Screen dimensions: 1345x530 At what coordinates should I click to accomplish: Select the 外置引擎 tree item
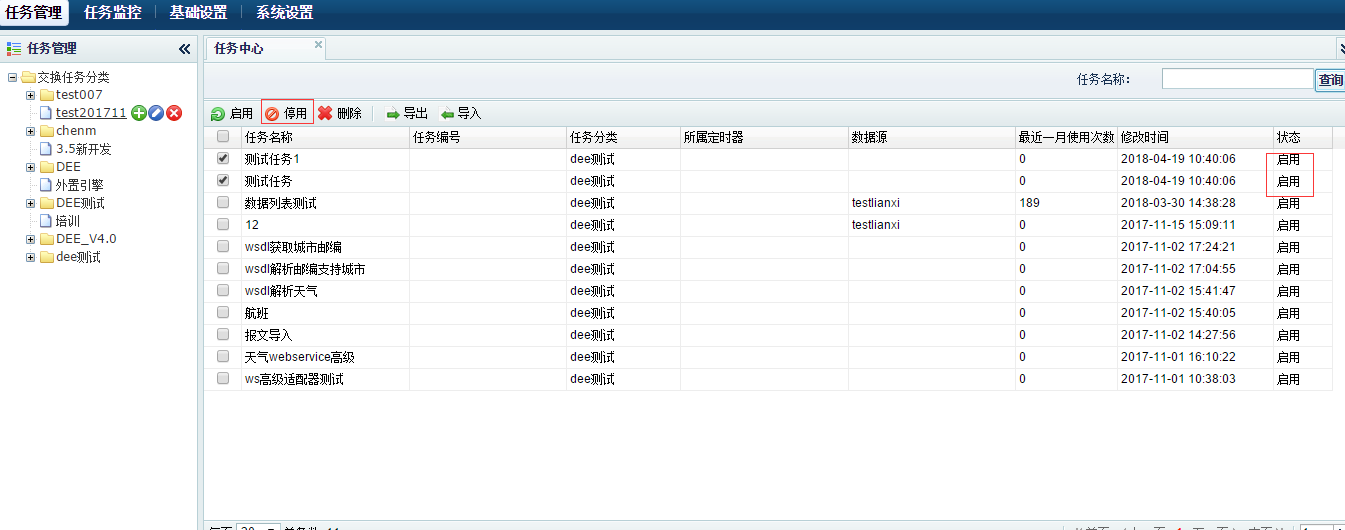click(79, 185)
